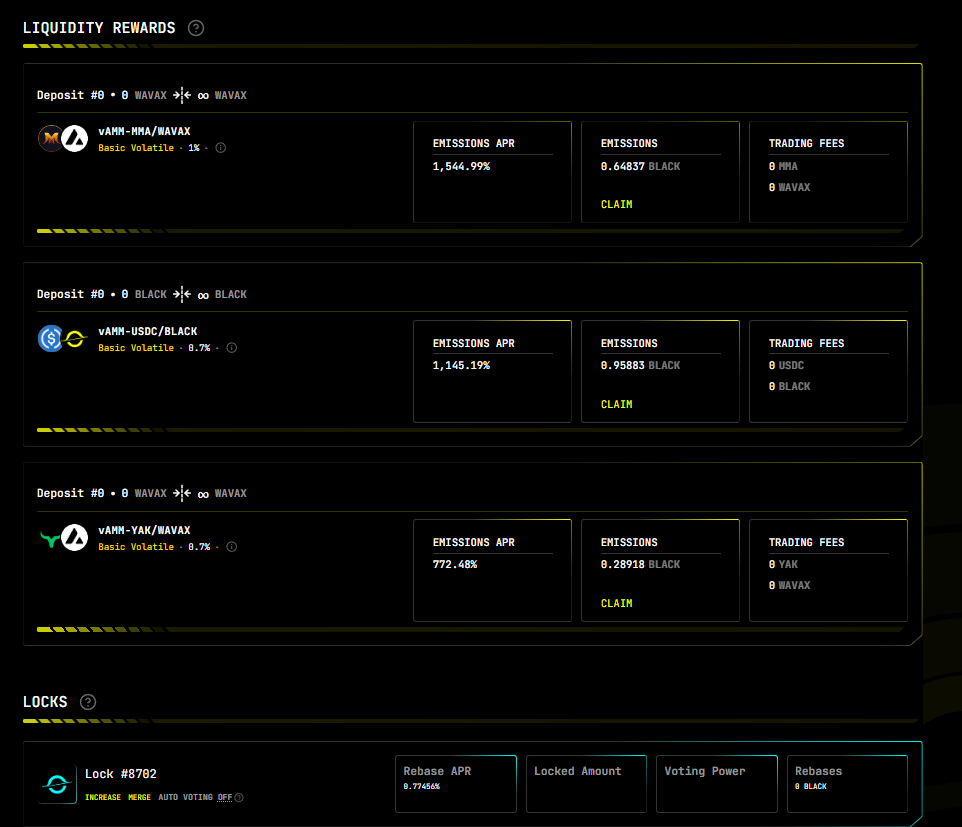Click the Locked Amount card
The width and height of the screenshot is (962, 827).
[587, 784]
